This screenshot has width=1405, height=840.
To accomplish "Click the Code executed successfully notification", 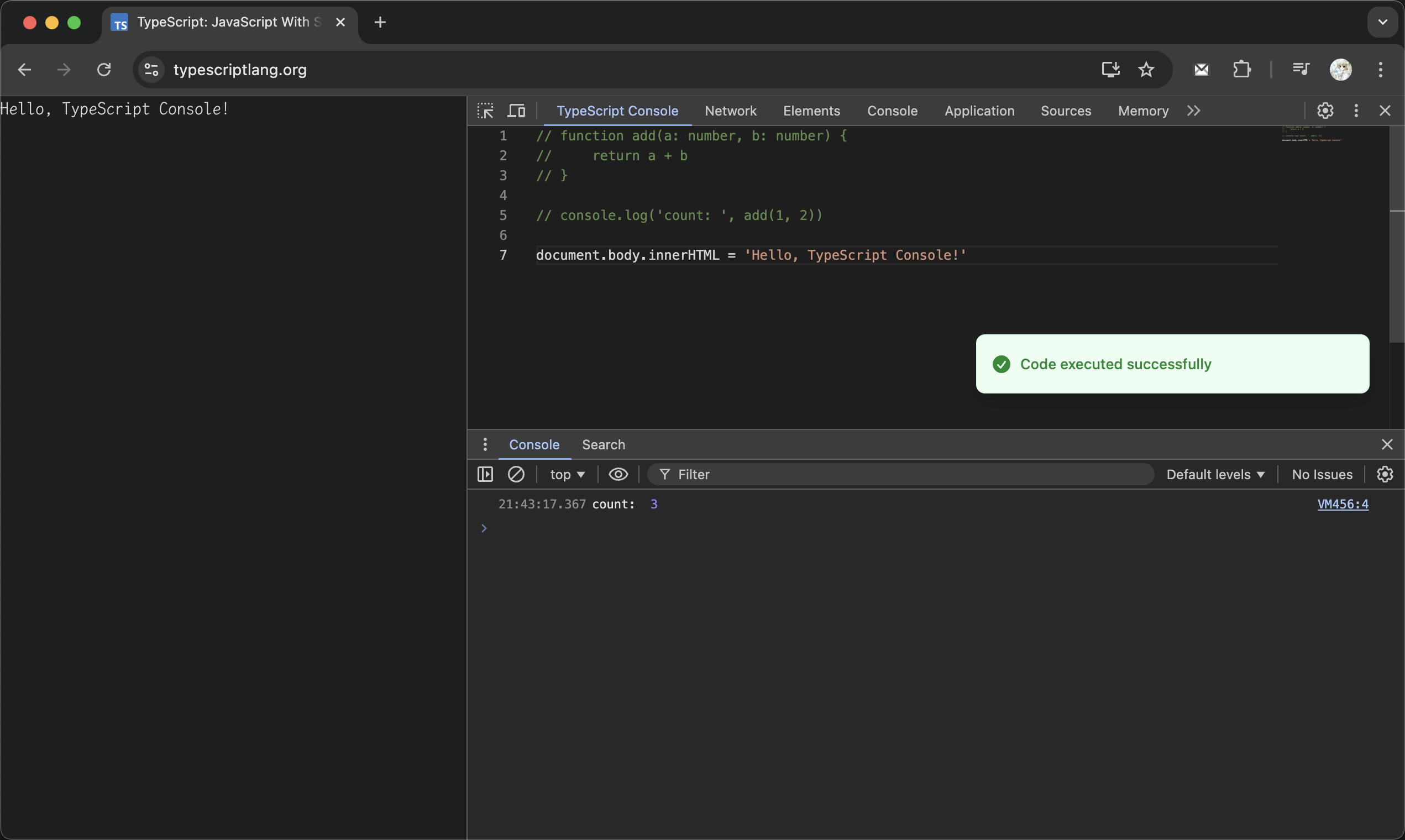I will coord(1172,364).
